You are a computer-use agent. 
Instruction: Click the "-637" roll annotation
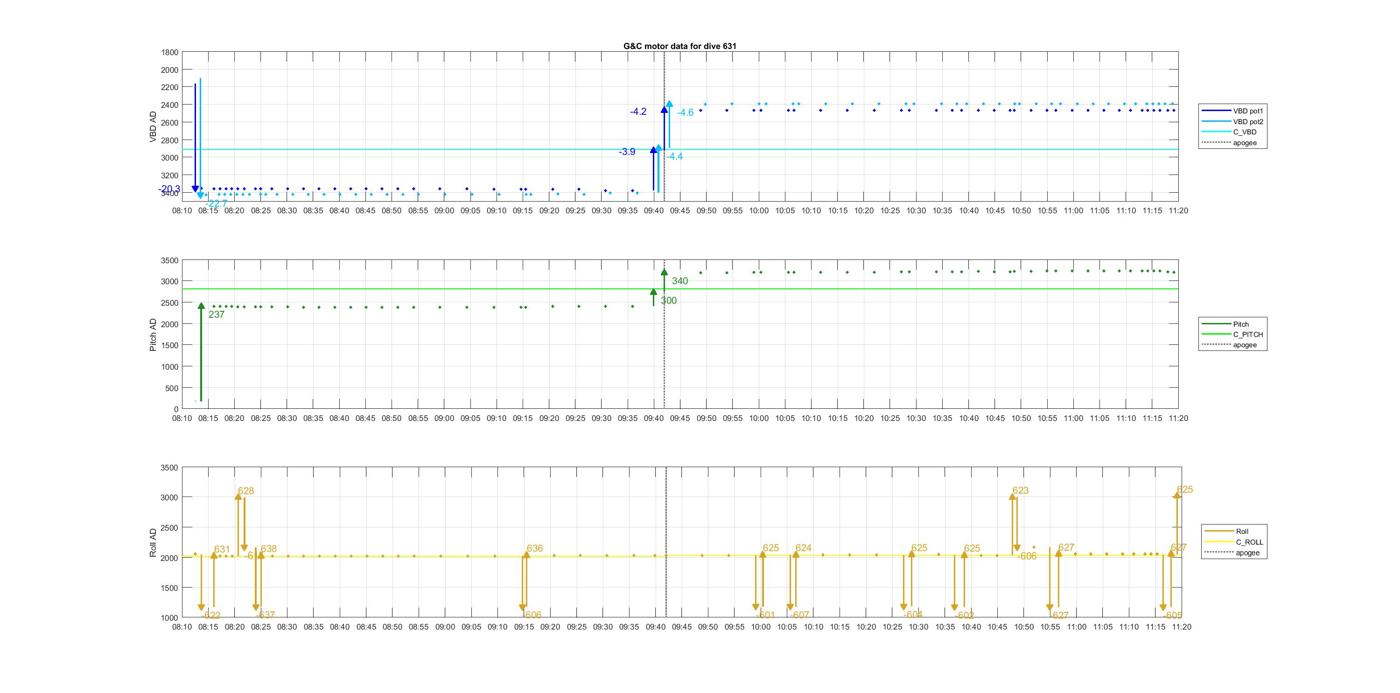pyautogui.click(x=266, y=615)
